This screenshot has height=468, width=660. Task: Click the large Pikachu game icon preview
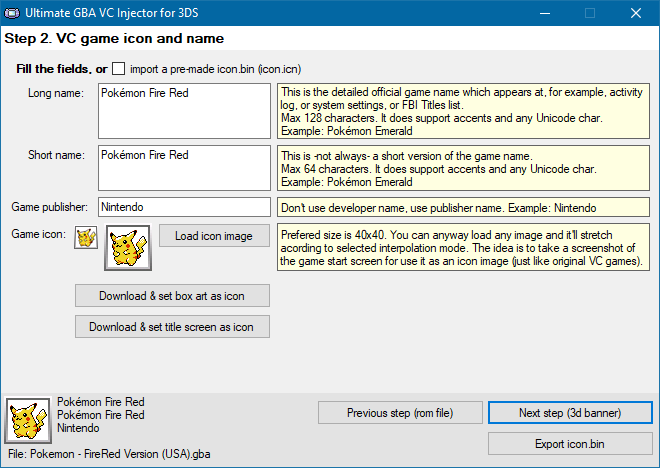pos(128,247)
